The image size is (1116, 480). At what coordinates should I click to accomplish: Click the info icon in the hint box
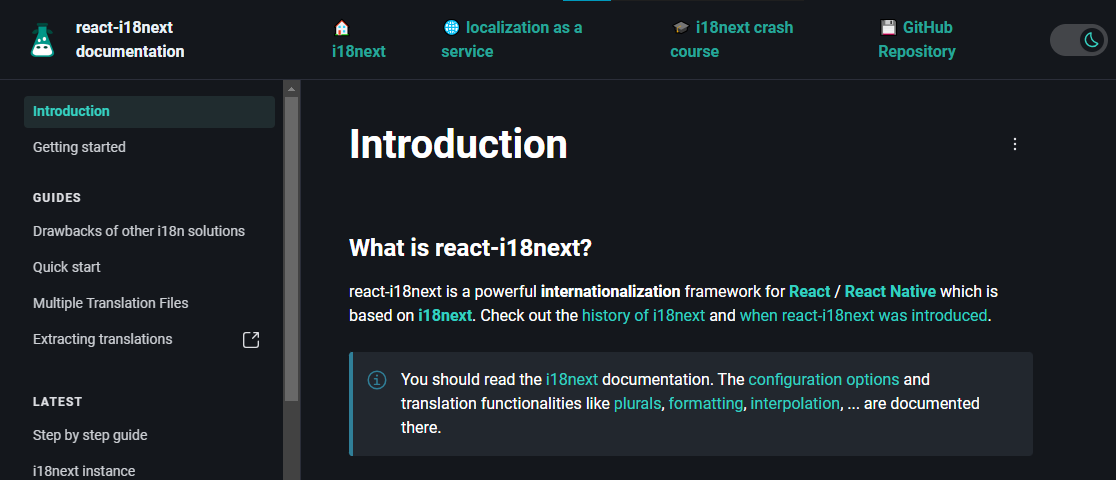[x=377, y=380]
